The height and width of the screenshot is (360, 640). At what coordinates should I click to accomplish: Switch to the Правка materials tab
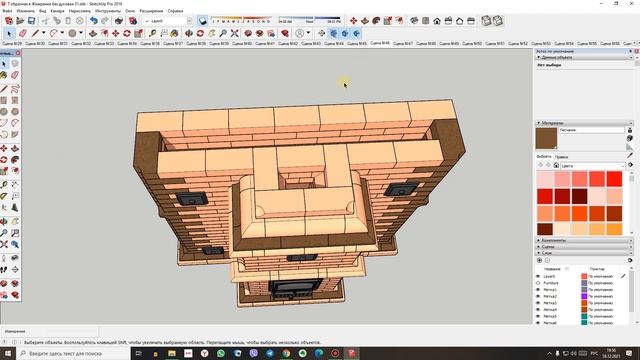562,157
